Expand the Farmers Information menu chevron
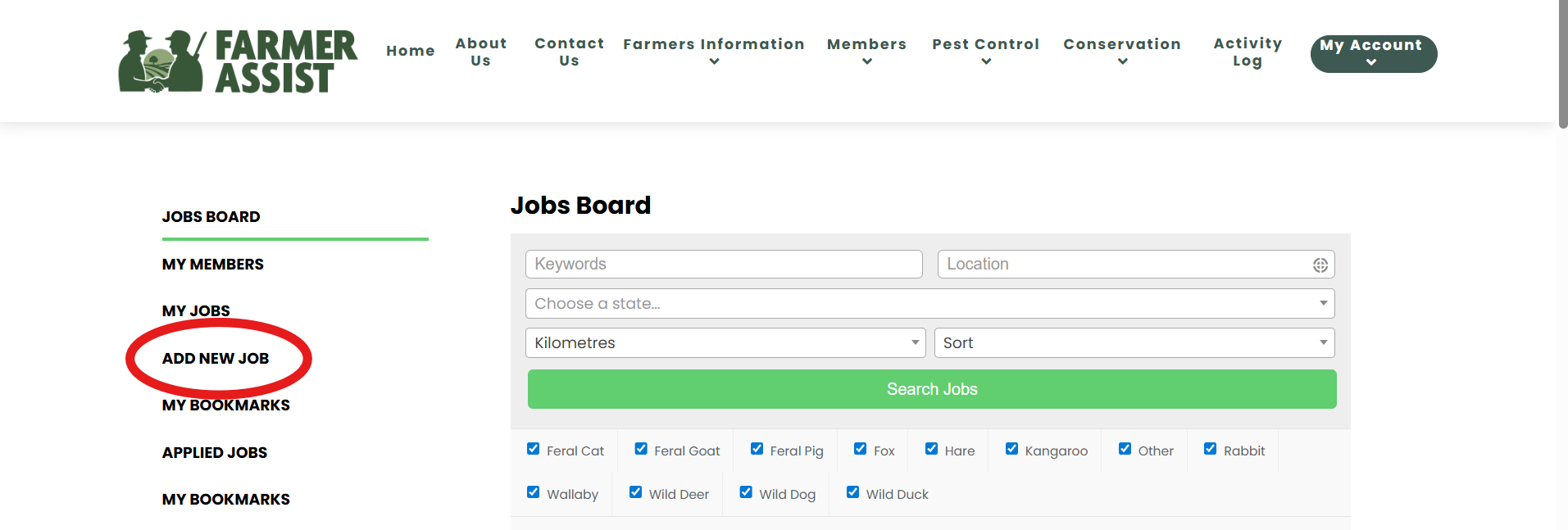This screenshot has width=1568, height=530. point(714,61)
